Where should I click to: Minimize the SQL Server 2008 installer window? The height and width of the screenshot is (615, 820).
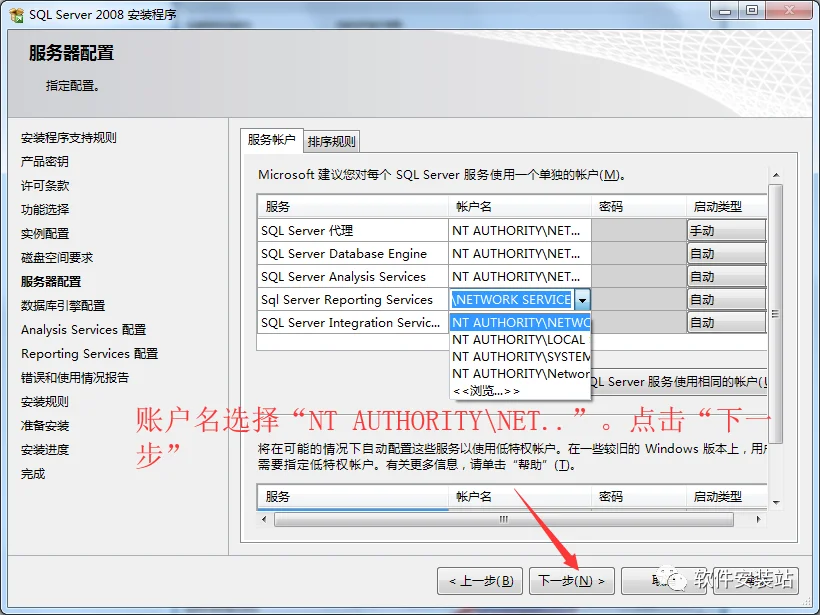724,10
